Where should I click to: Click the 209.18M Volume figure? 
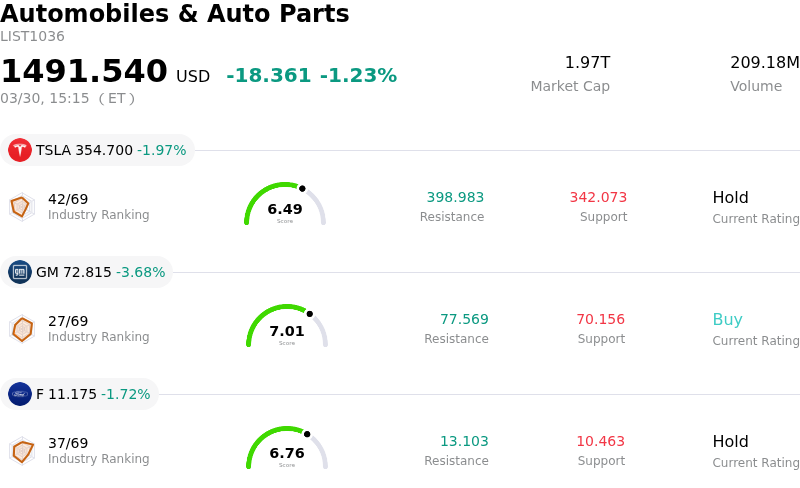pos(764,63)
